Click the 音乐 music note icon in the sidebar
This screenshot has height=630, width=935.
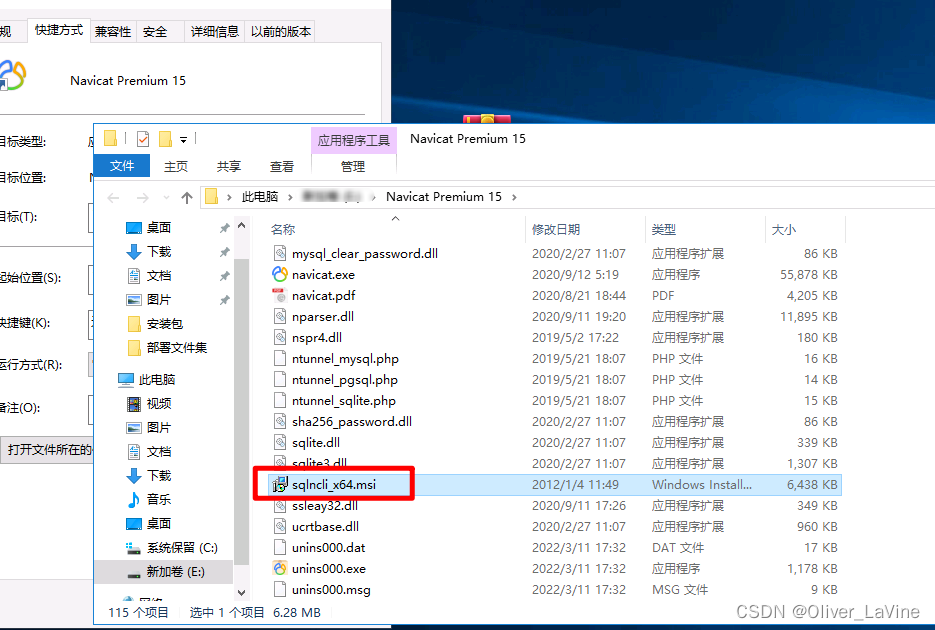pos(134,499)
